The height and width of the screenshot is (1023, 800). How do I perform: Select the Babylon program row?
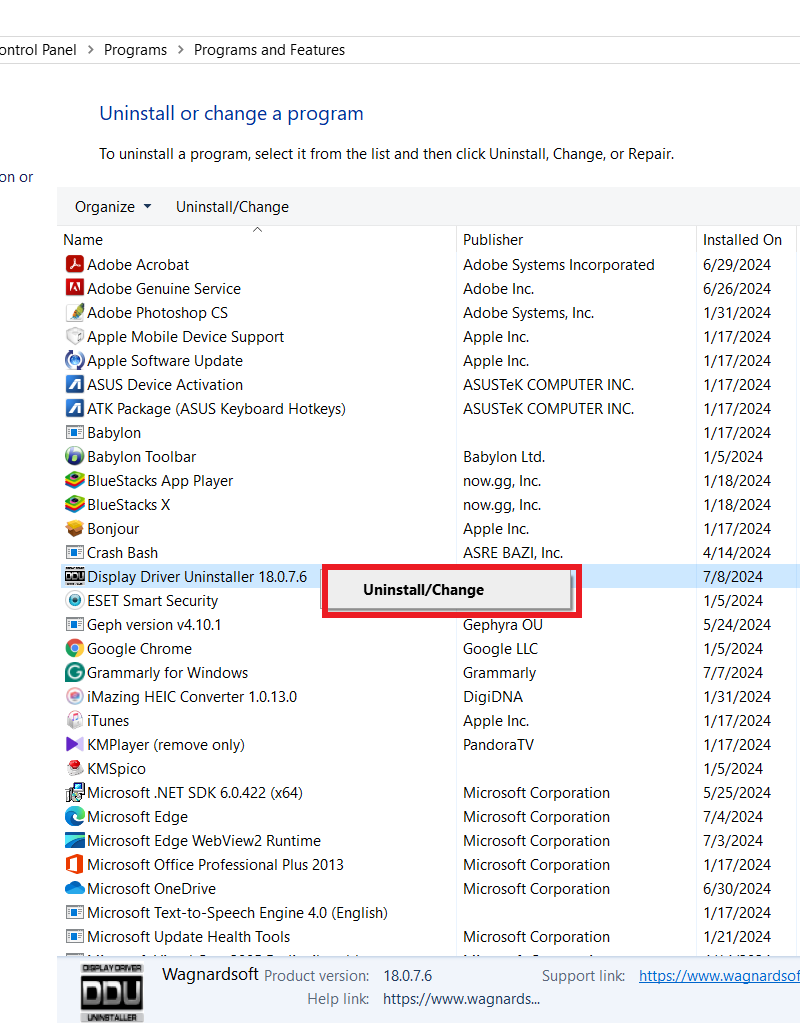coord(430,433)
